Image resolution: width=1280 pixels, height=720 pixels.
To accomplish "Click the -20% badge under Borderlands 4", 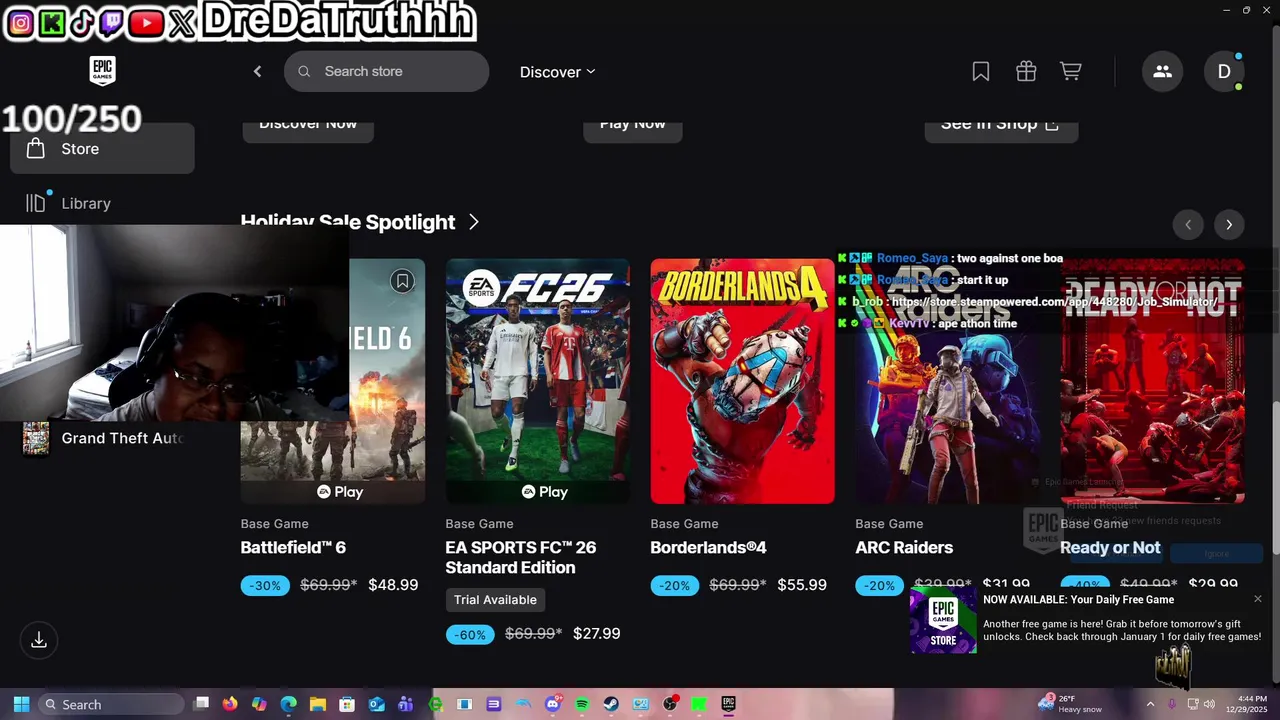I will [x=675, y=586].
